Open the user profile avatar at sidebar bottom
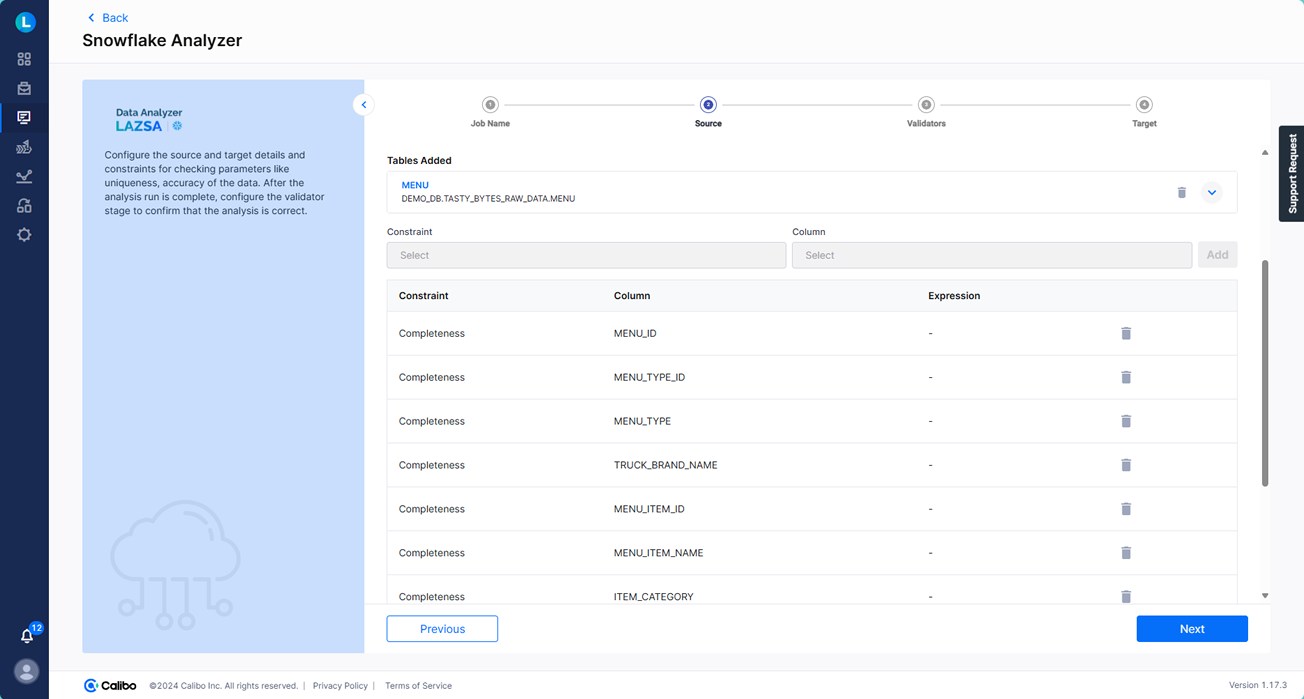 (24, 671)
